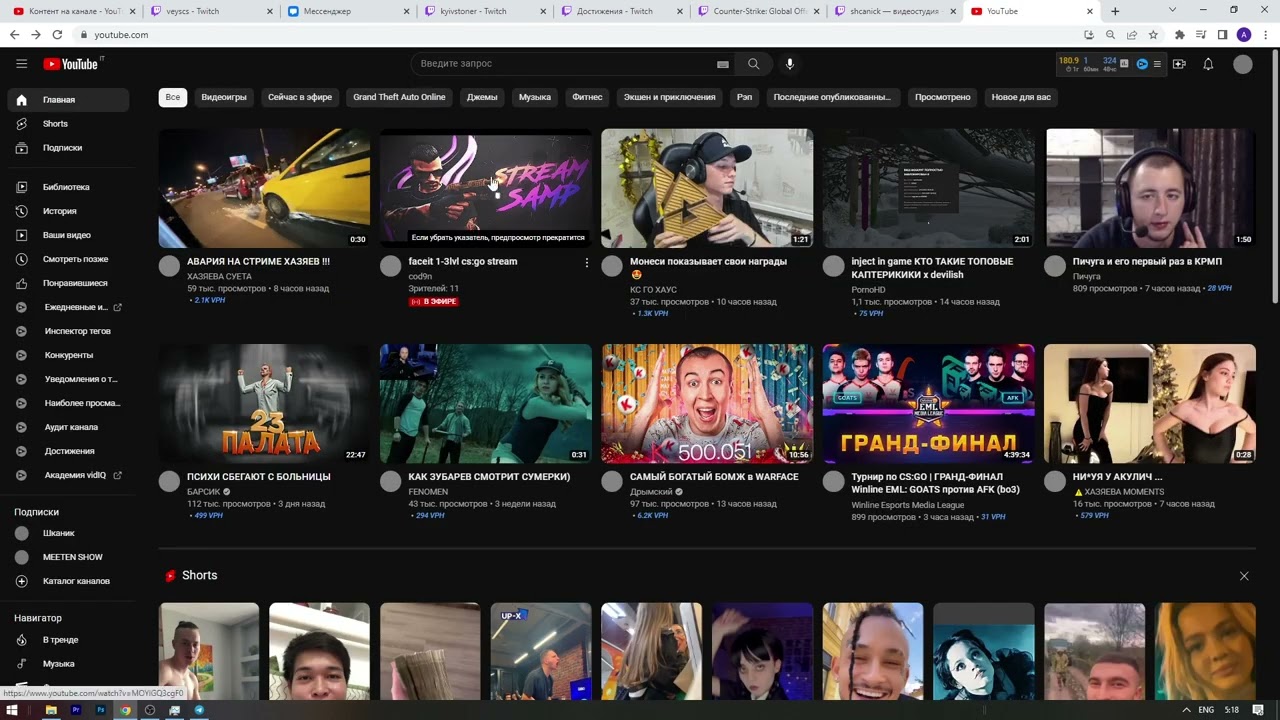Start voice search with the microphone
The width and height of the screenshot is (1280, 720).
(x=789, y=64)
